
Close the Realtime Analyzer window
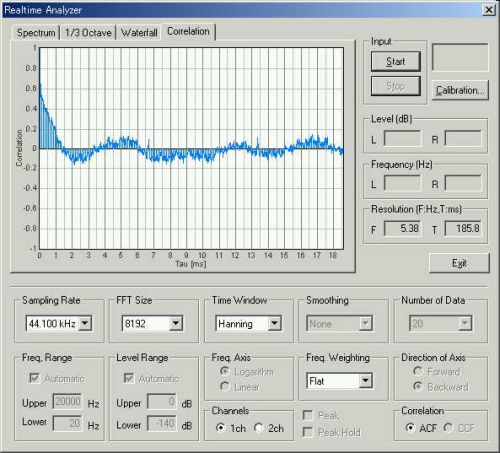489,10
